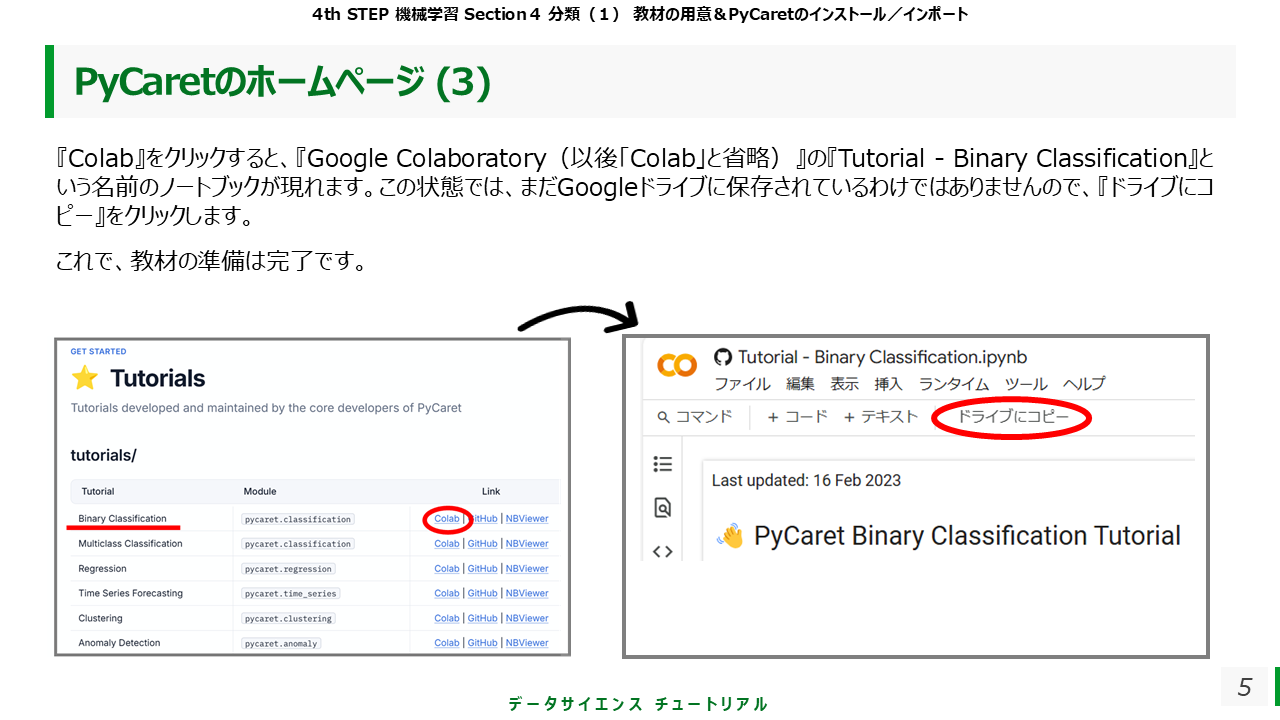Open Colab link for Multiclass Classification
The height and width of the screenshot is (720, 1280).
(447, 544)
